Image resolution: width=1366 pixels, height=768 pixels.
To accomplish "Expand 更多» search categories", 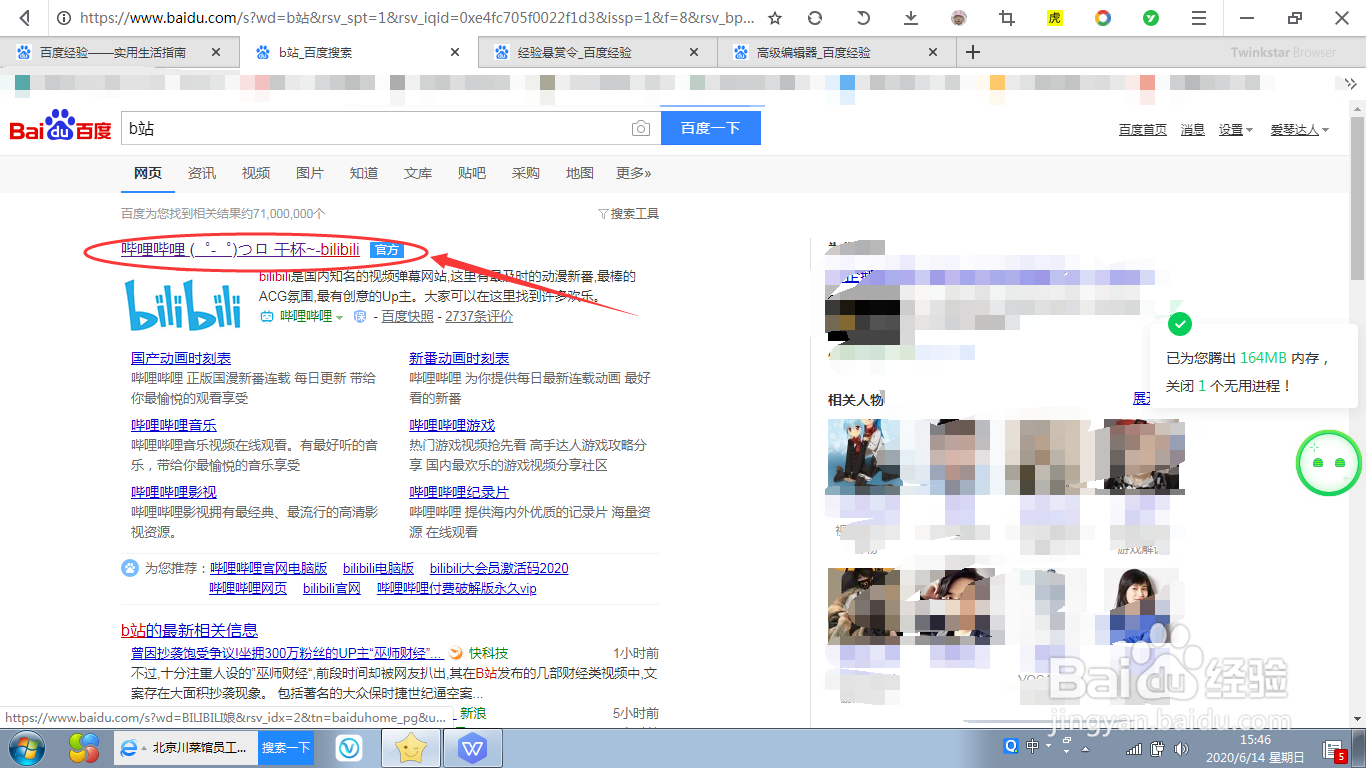I will point(634,173).
